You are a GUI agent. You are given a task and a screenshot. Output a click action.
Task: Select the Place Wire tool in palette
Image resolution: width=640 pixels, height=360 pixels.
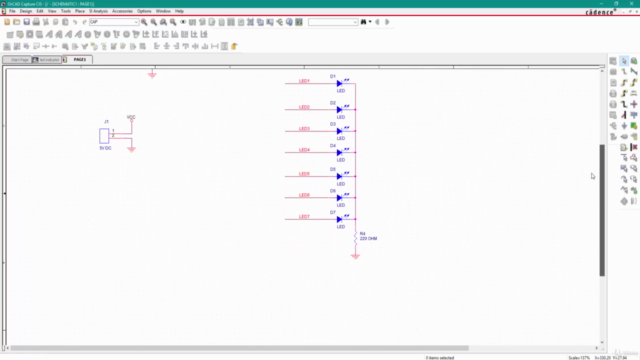pos(624,72)
